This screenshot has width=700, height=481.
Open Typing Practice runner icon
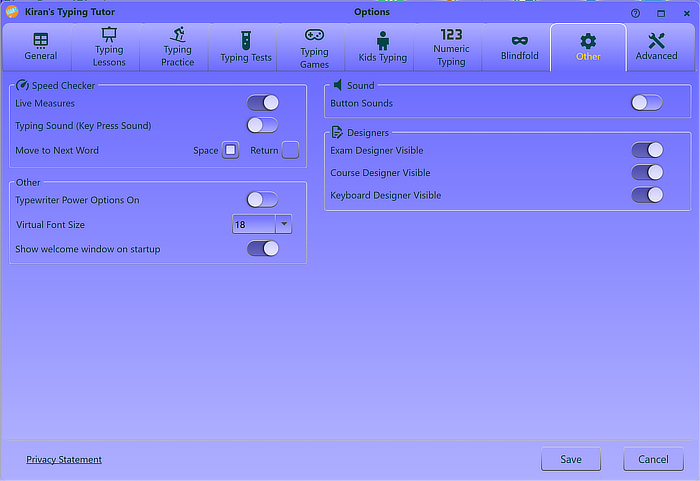point(178,34)
